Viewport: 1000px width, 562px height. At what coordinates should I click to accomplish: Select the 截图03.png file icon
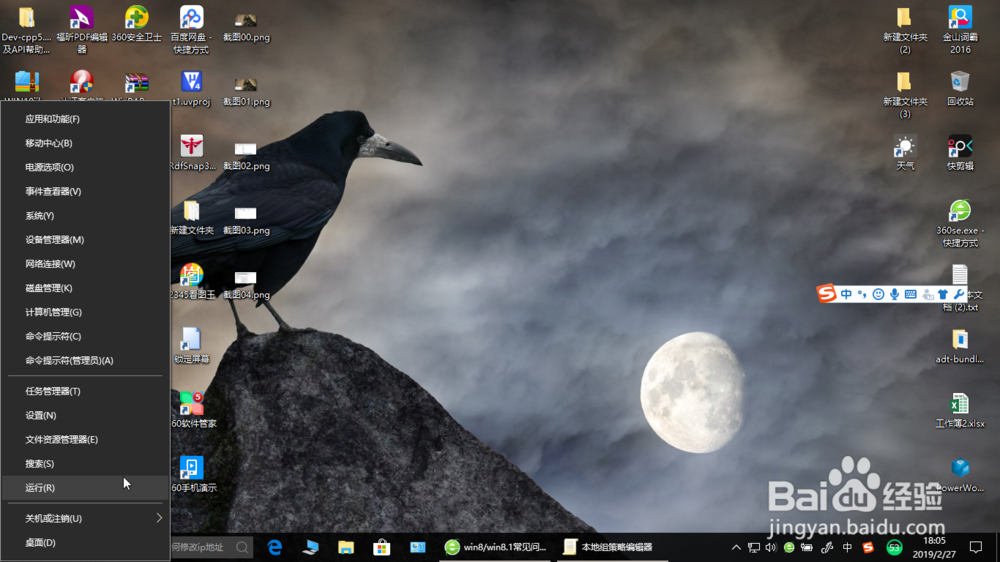coord(246,219)
